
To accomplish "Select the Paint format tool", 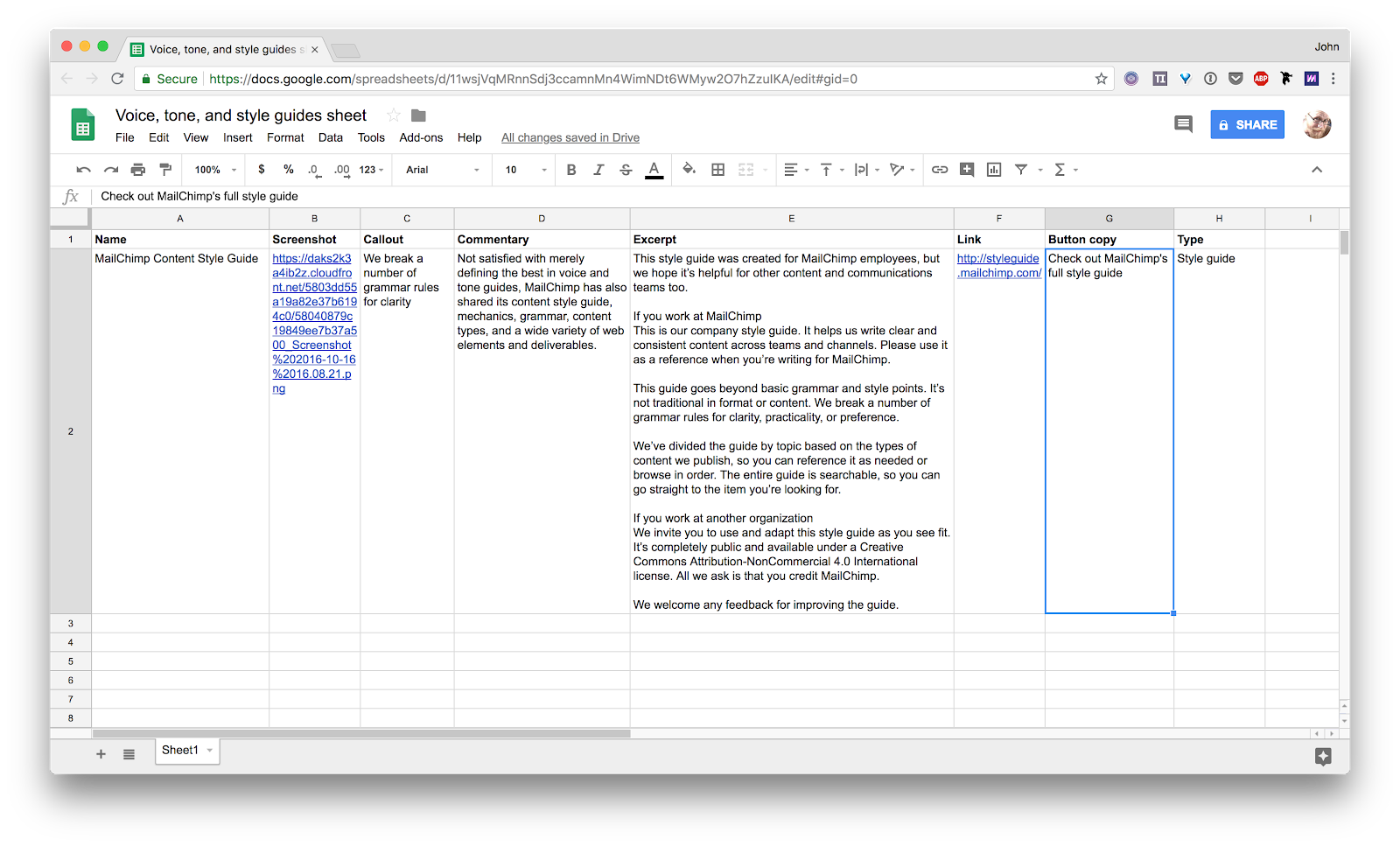I will [x=165, y=170].
